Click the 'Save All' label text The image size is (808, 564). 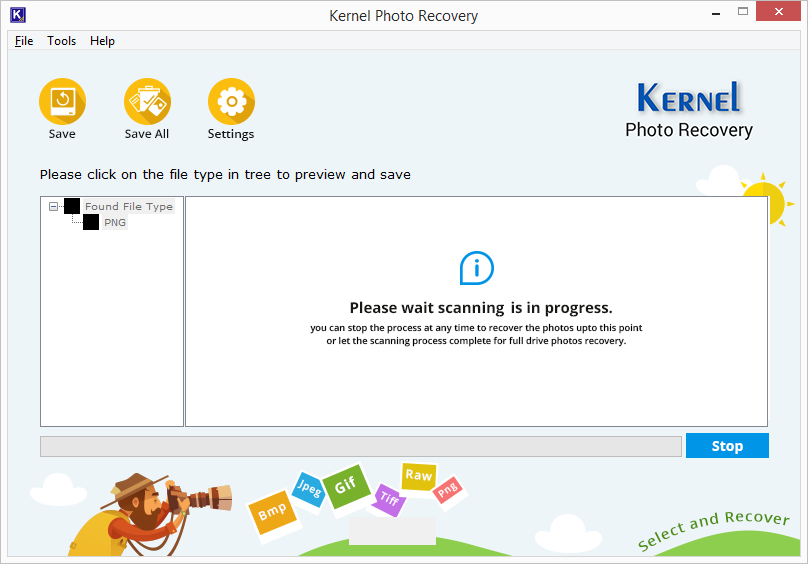[147, 134]
